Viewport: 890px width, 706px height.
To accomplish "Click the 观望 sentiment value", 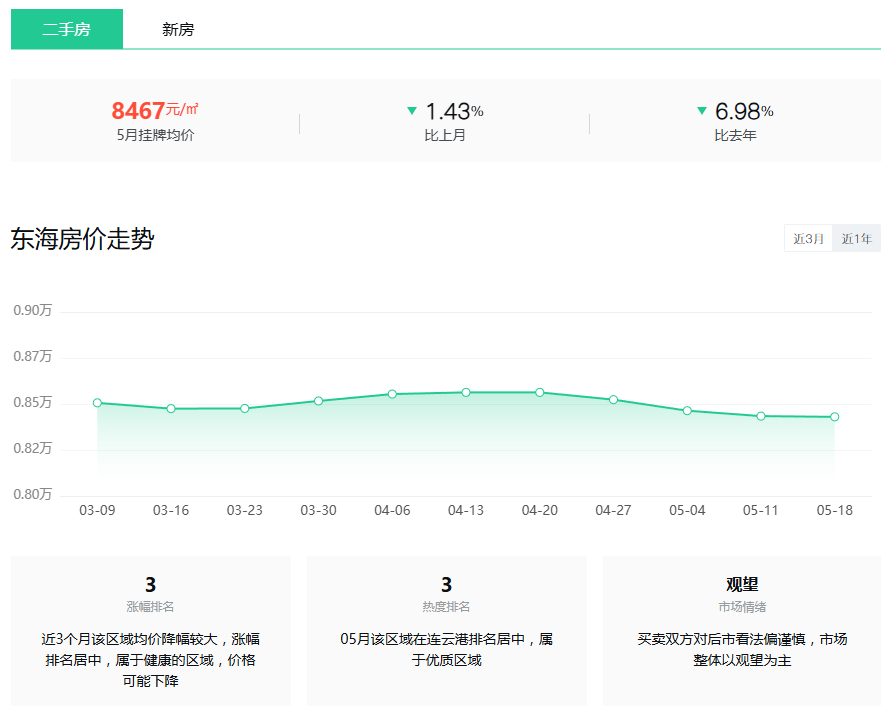I will point(742,584).
